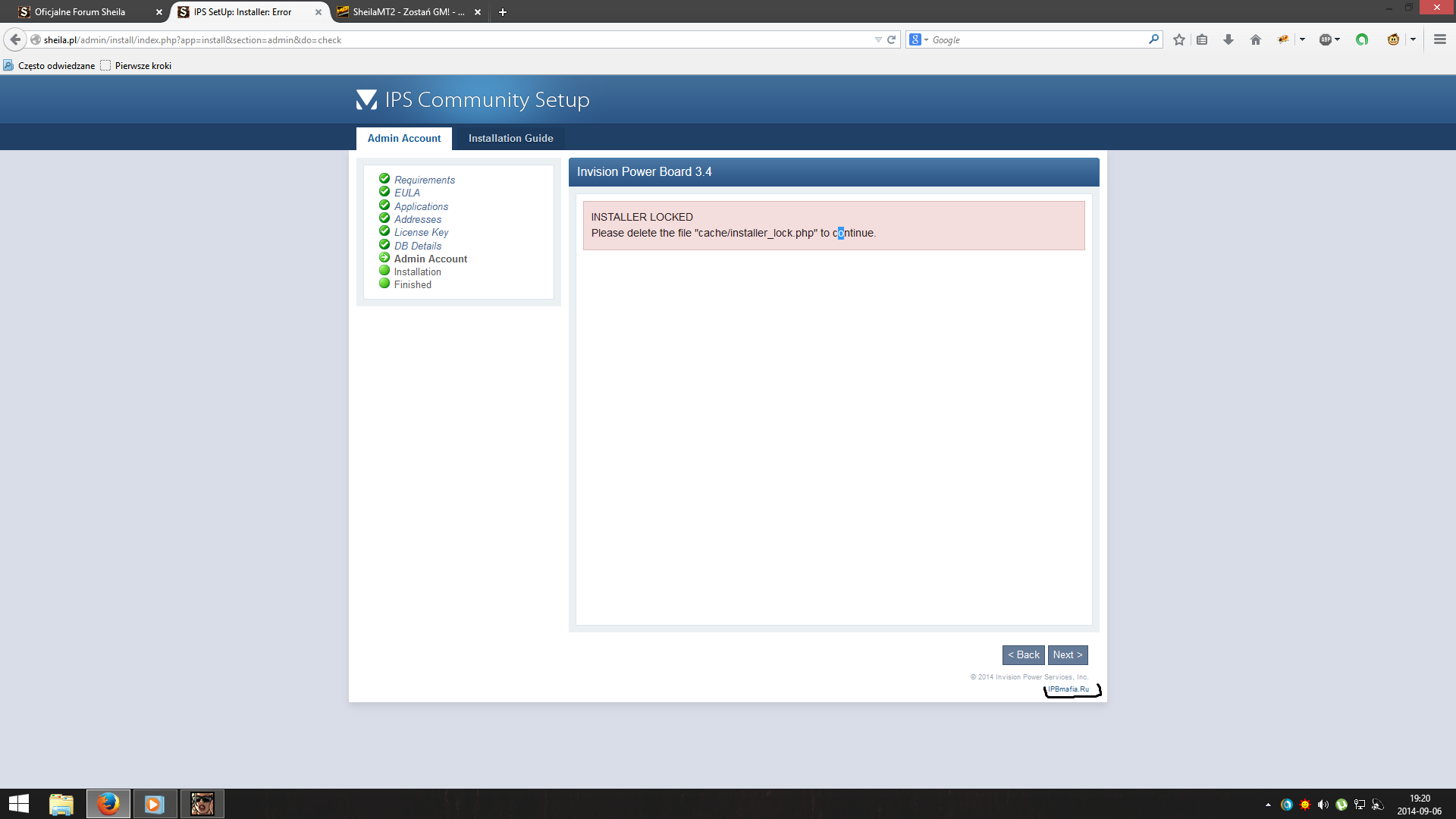1456x819 pixels.
Task: Click the browser back arrow button
Action: [x=15, y=39]
